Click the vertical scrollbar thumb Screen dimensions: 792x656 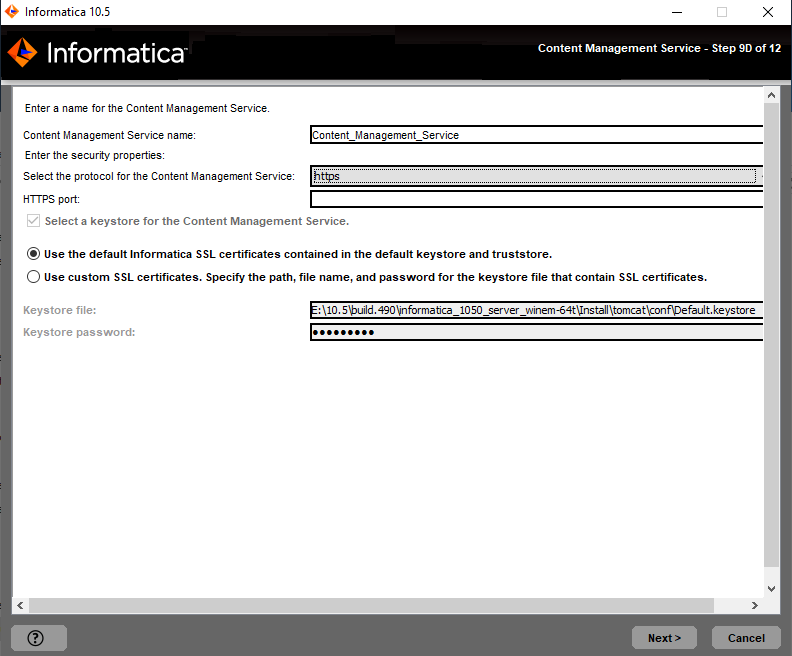pyautogui.click(x=771, y=334)
